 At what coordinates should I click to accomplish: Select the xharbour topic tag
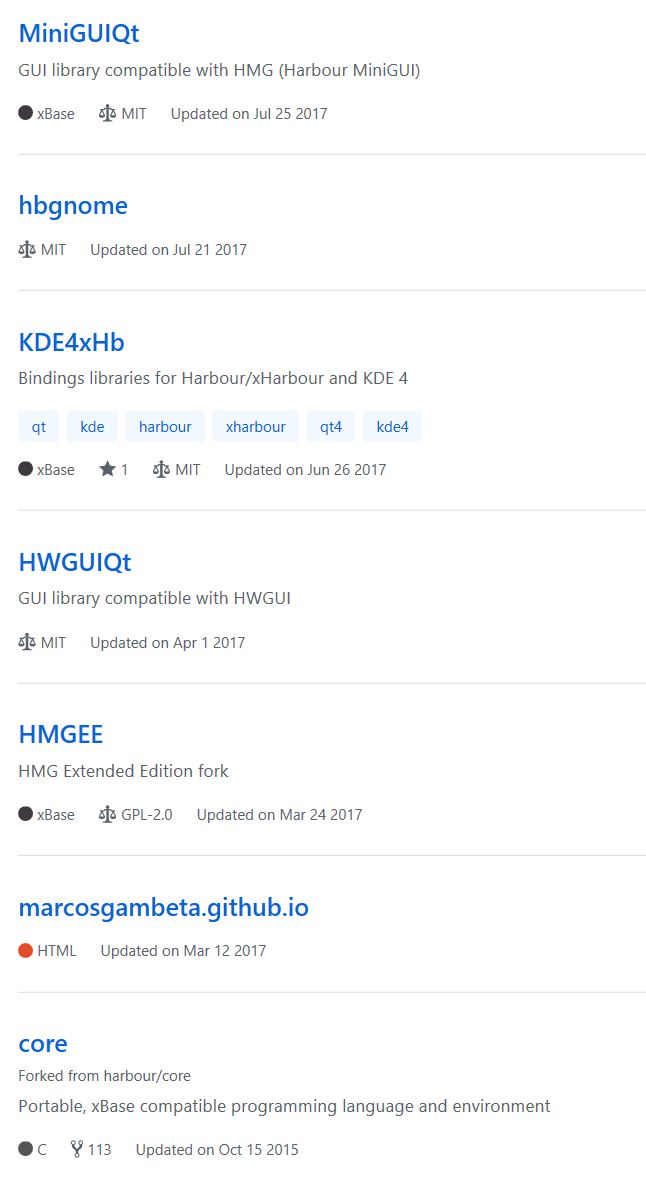(x=256, y=427)
